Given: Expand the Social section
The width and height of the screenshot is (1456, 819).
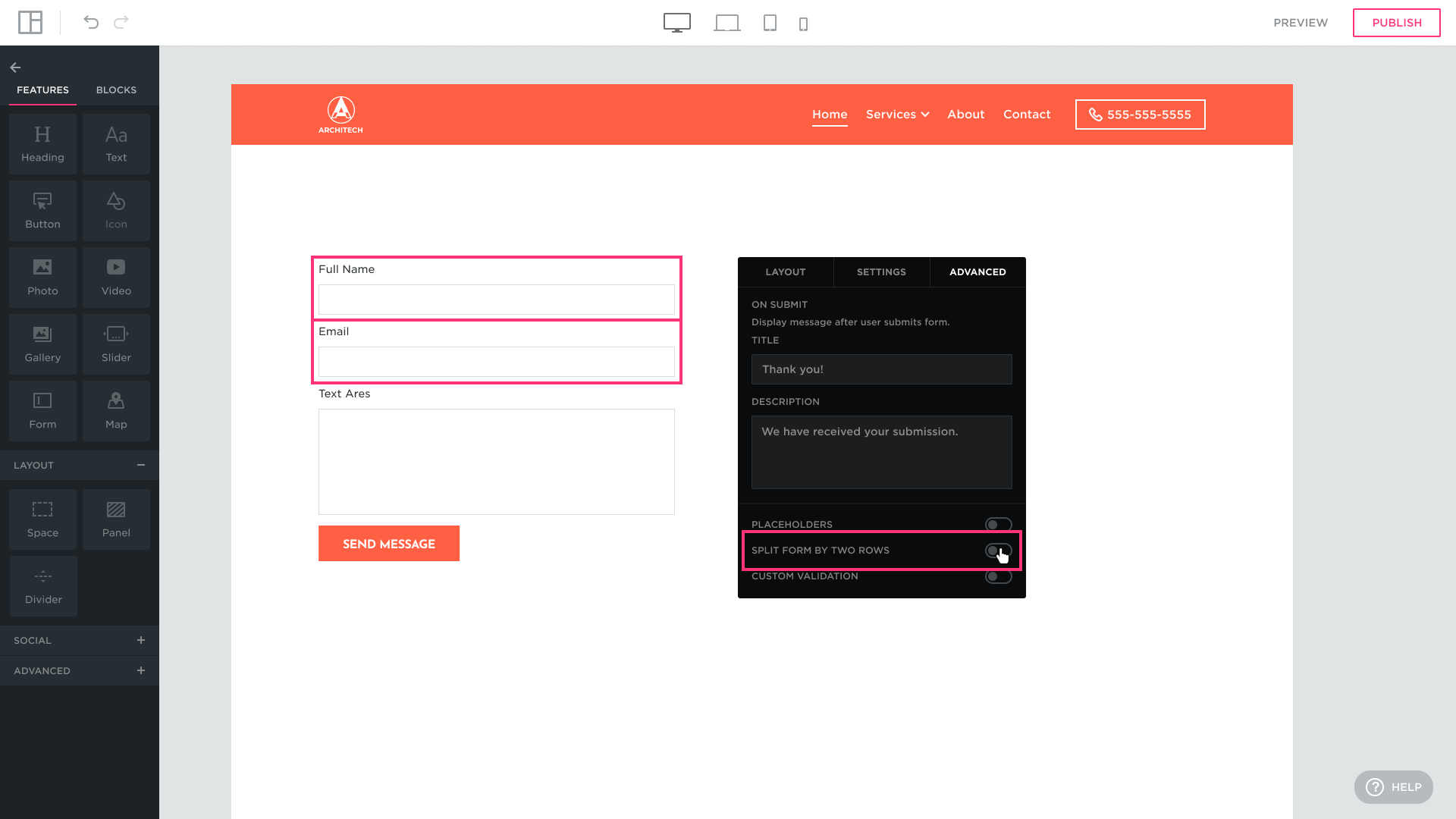Looking at the screenshot, I should pos(141,640).
